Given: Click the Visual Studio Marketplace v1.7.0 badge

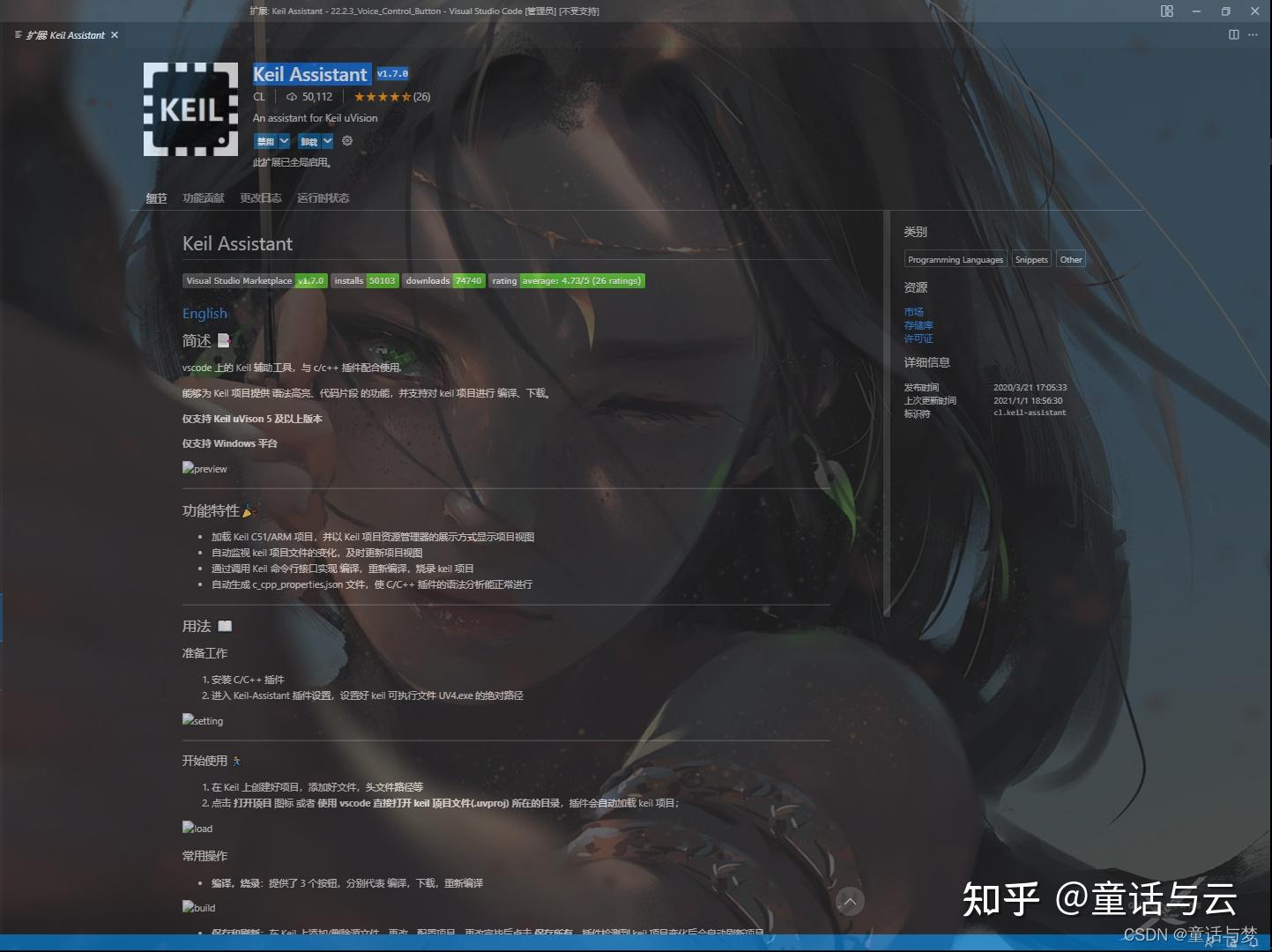Looking at the screenshot, I should [255, 280].
